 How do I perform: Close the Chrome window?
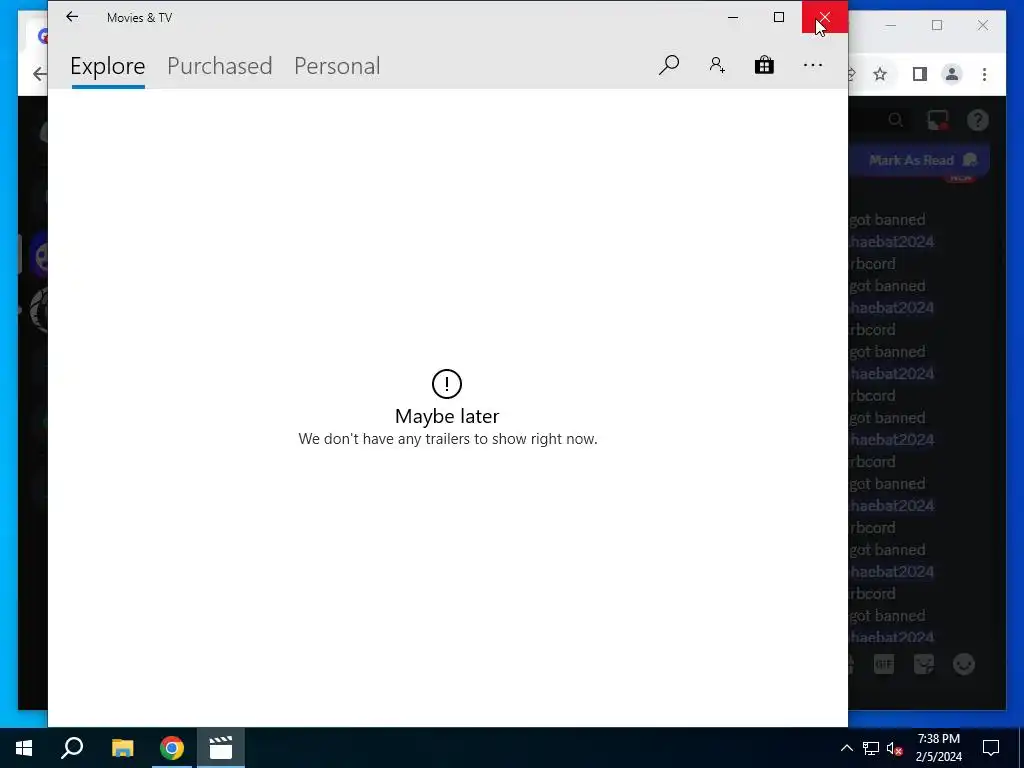pyautogui.click(x=983, y=25)
